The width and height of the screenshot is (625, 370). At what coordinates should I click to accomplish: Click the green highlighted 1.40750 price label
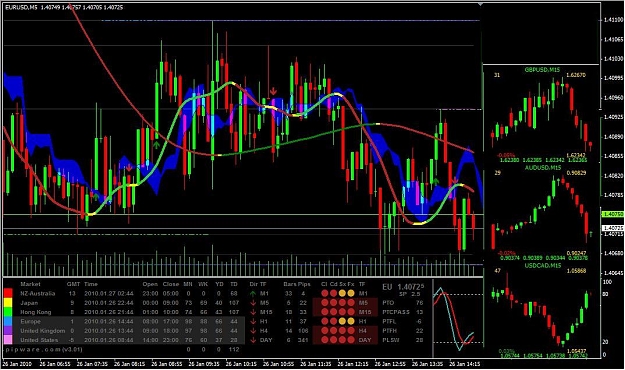(613, 215)
